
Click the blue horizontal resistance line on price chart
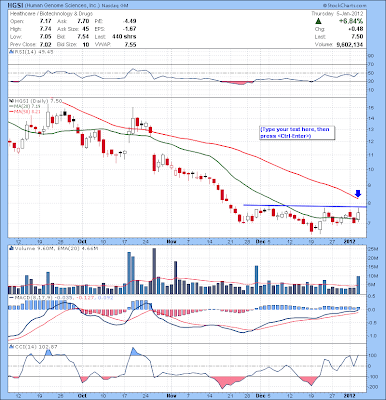pos(305,206)
